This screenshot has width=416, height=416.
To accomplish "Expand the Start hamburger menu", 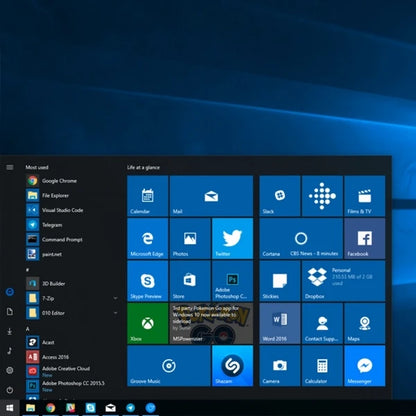I will pos(10,167).
